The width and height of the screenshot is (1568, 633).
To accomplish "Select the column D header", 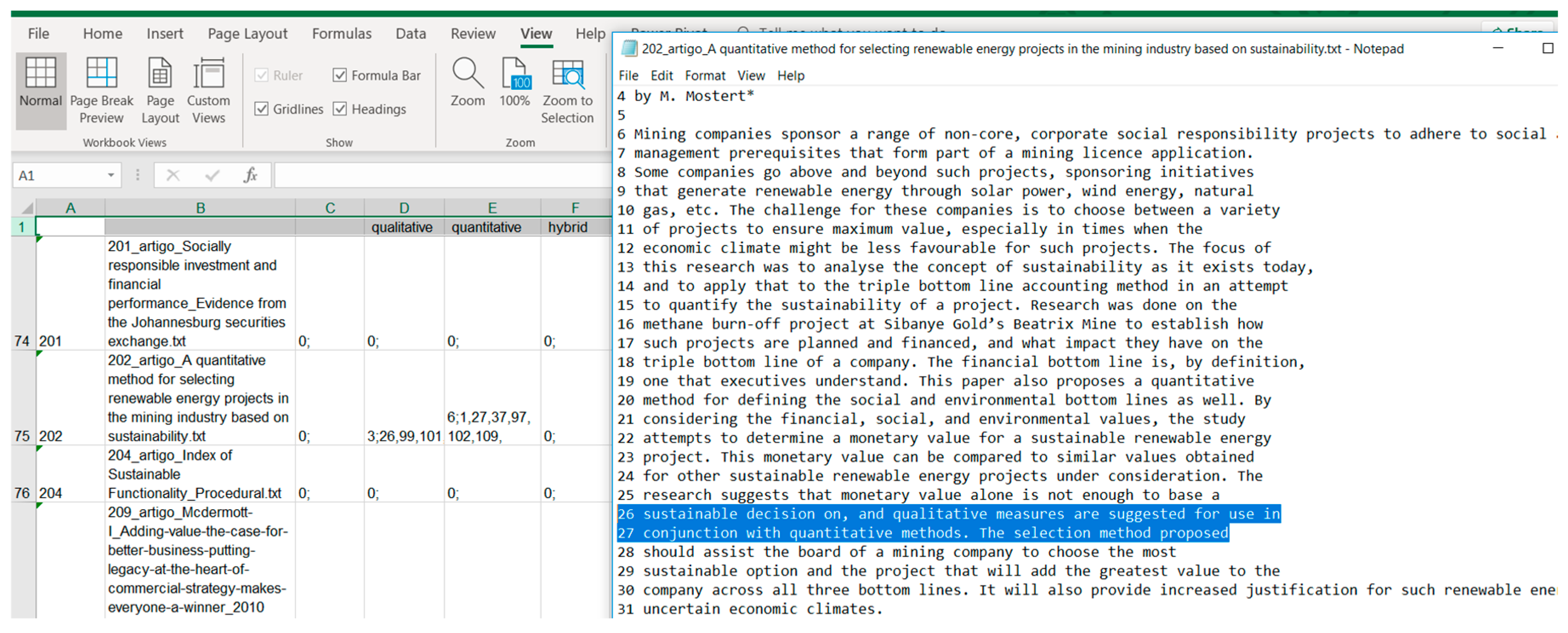I will tap(404, 208).
